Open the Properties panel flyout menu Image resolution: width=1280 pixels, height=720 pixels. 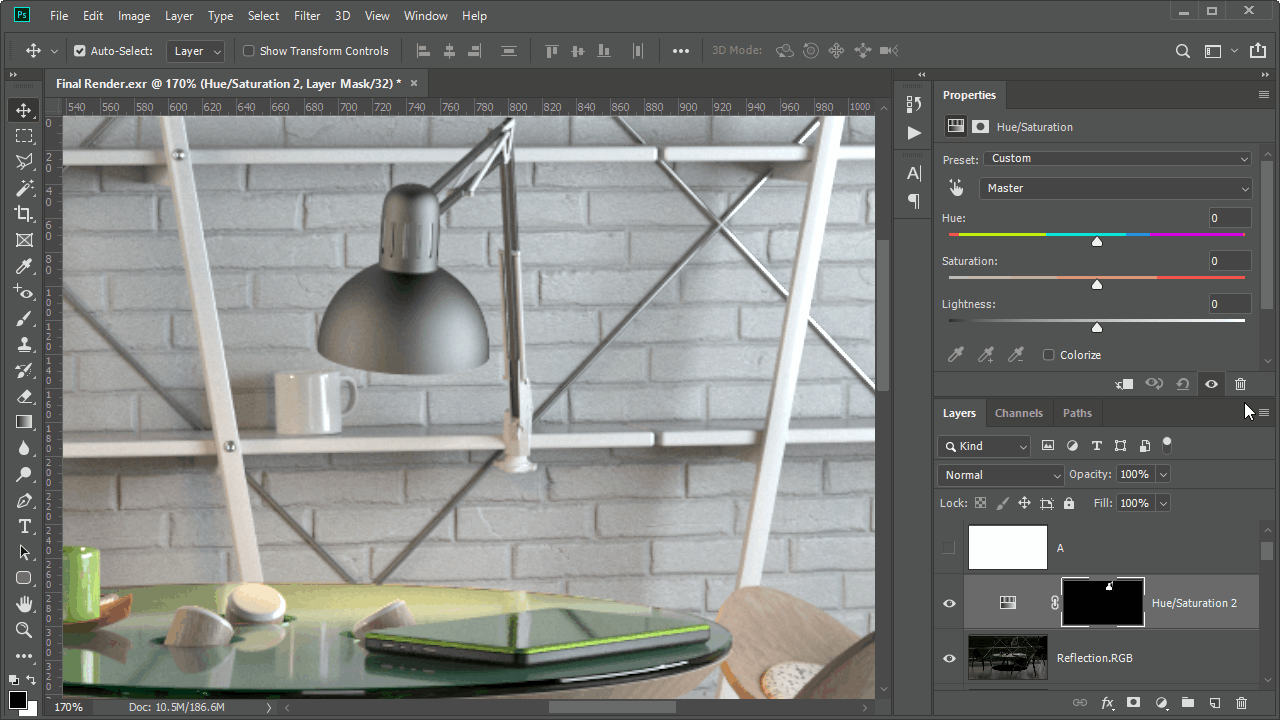pyautogui.click(x=1264, y=95)
